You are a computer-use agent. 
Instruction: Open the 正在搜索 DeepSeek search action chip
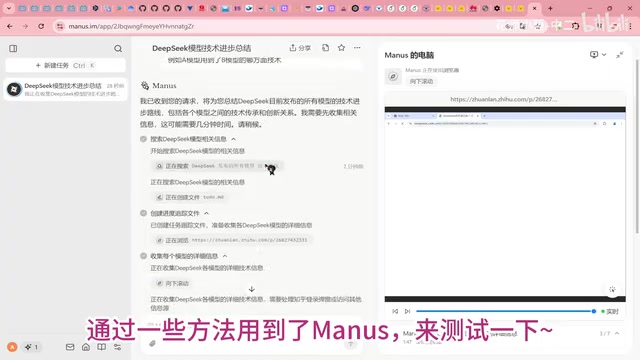[217, 166]
